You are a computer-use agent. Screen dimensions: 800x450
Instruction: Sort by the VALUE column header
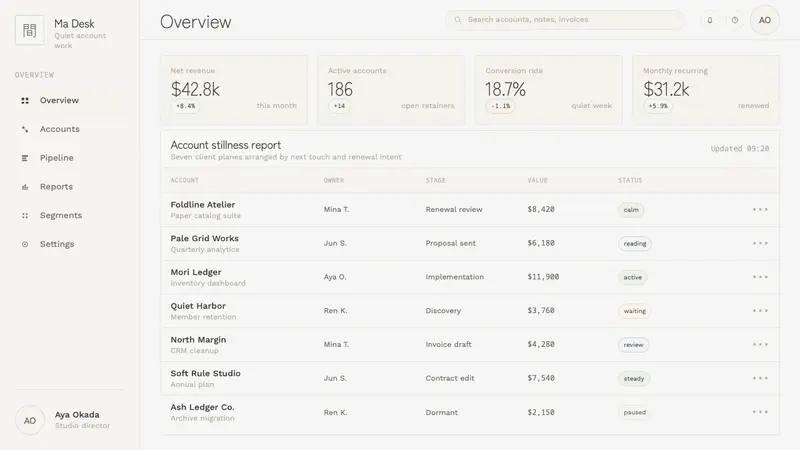[x=537, y=180]
